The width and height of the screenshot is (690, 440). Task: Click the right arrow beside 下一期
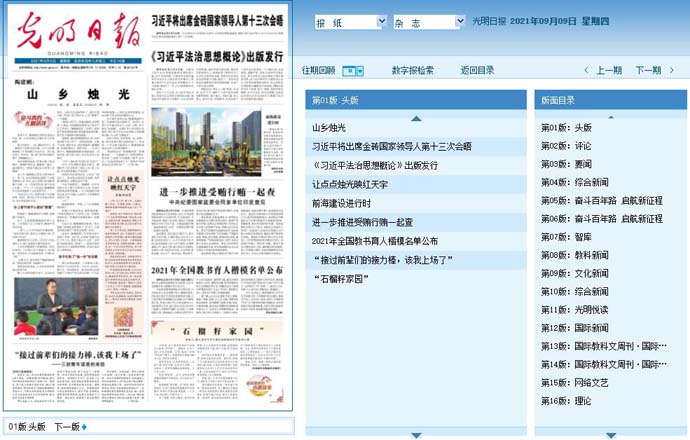click(x=672, y=71)
